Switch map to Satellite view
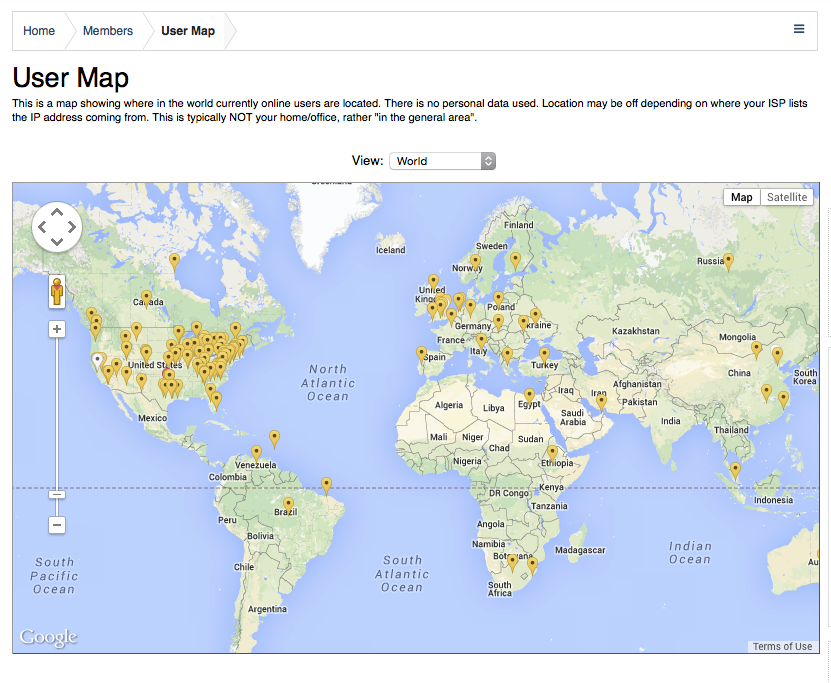 coord(786,197)
